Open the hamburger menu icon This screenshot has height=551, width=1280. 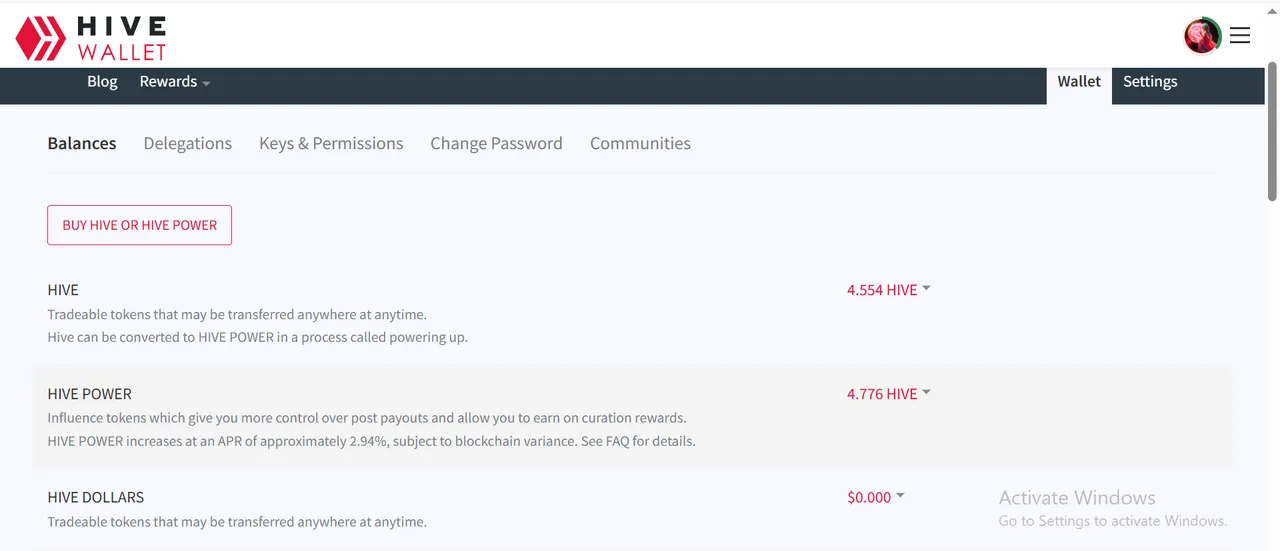tap(1240, 36)
